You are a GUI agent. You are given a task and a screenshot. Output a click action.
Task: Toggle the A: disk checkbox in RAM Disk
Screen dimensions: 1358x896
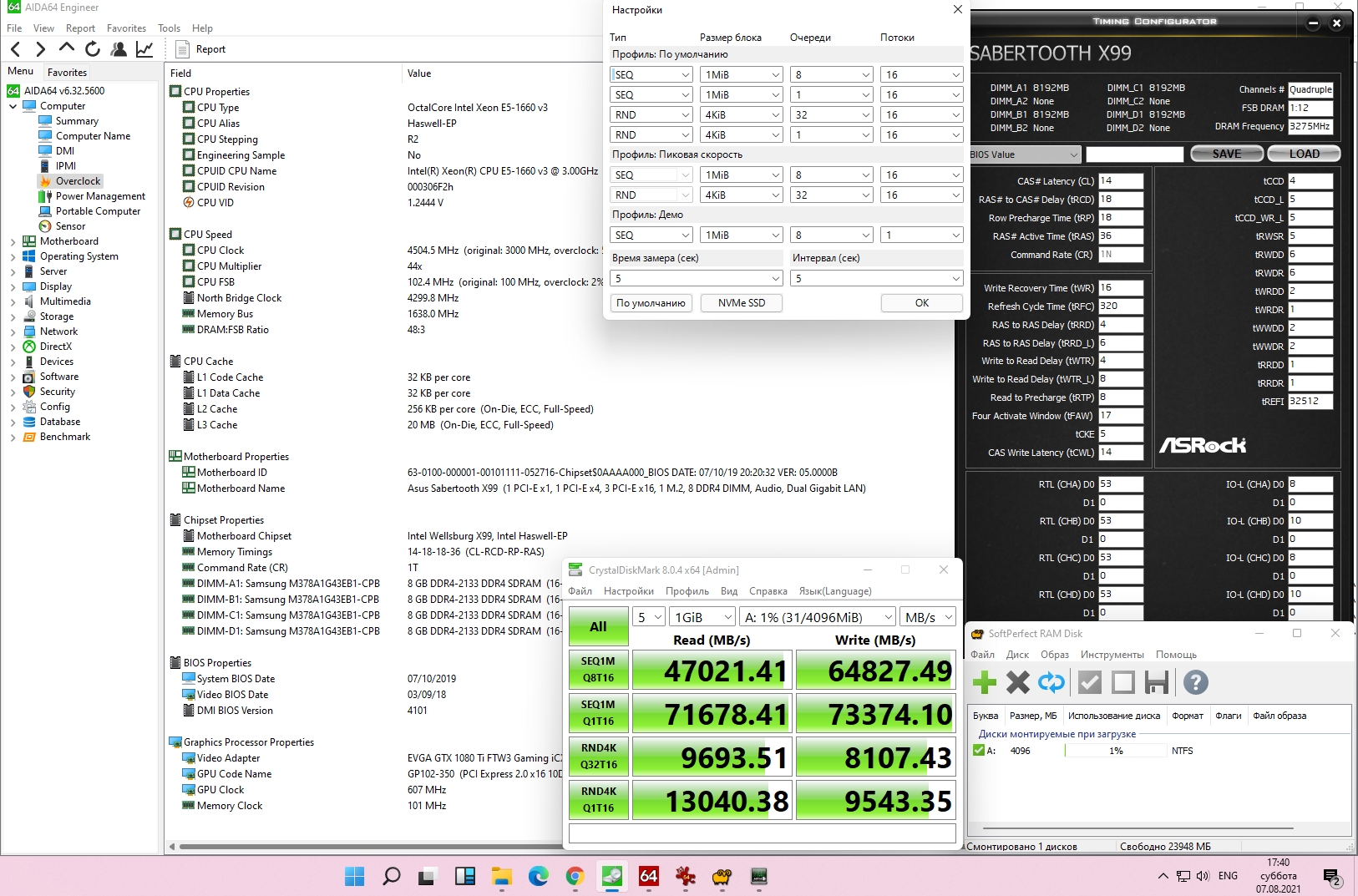click(979, 751)
